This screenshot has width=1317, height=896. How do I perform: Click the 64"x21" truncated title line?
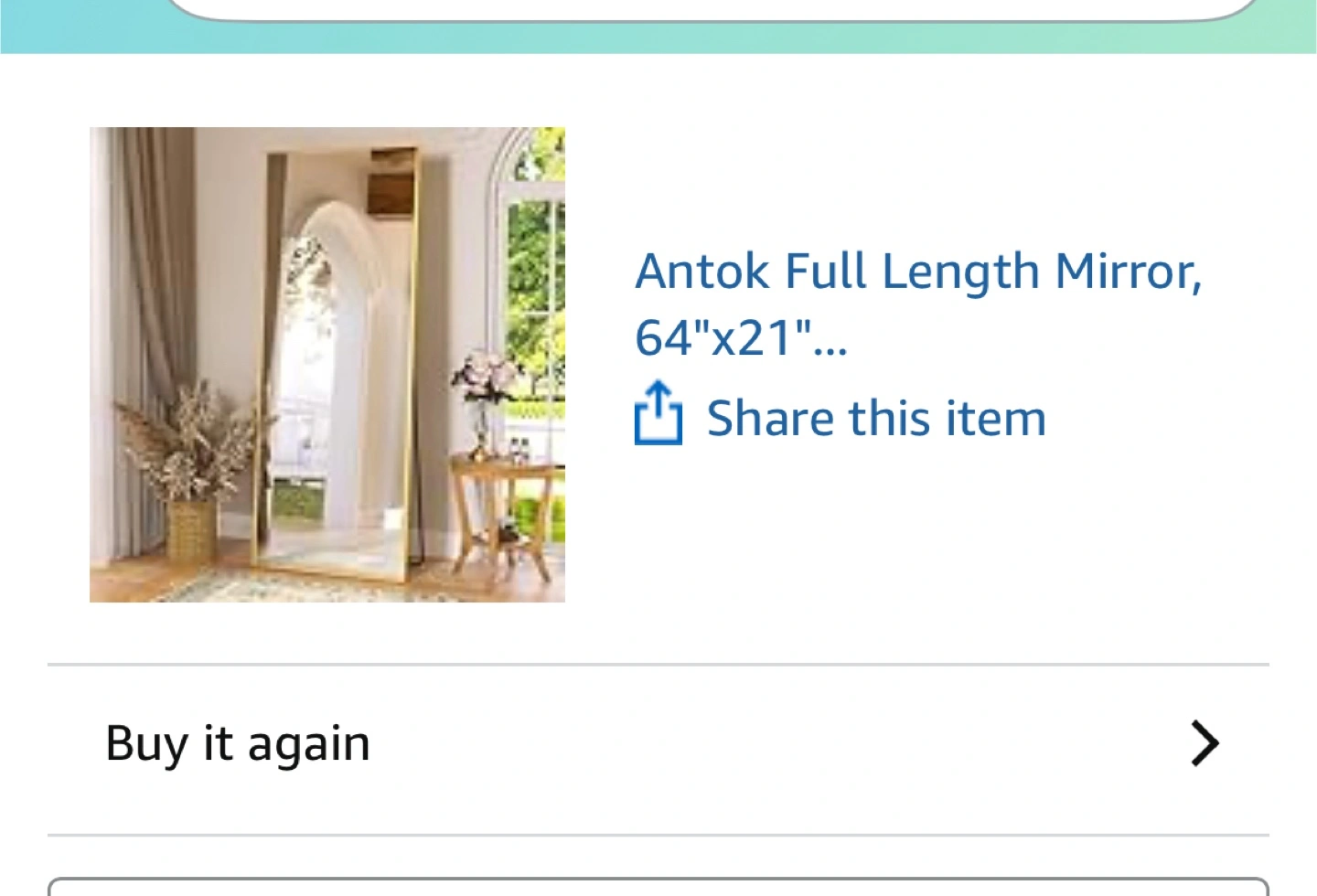(x=742, y=337)
